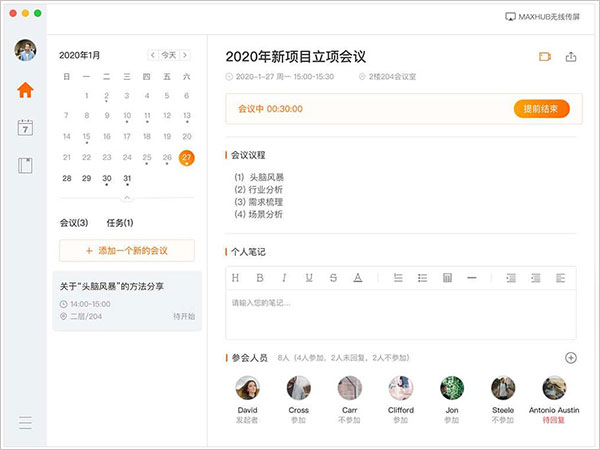Open the hamburger menu at sidebar bottom
The image size is (600, 450).
pyautogui.click(x=25, y=422)
